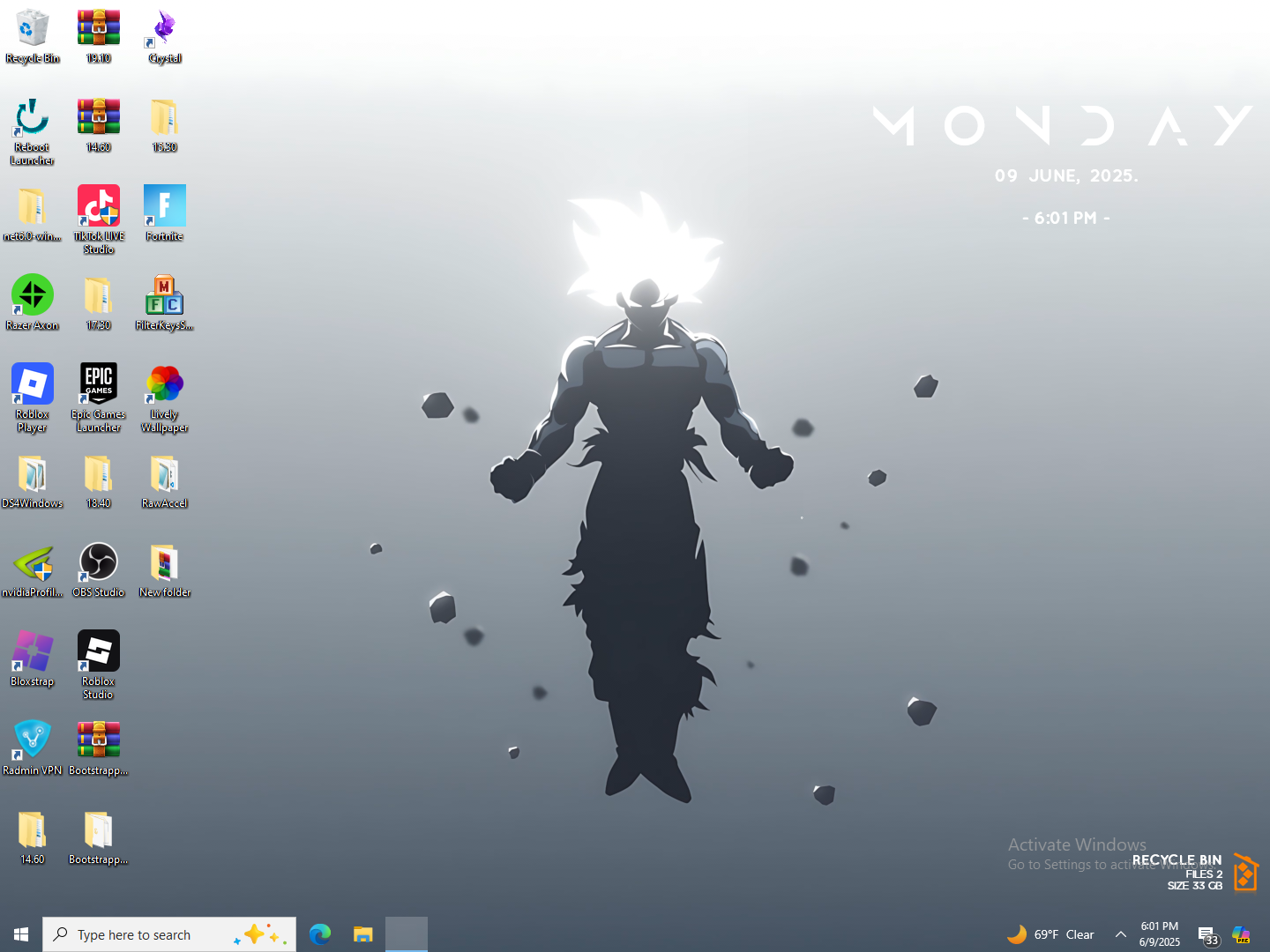Open Roblox Studio shortcut
The image size is (1270, 952).
99,666
